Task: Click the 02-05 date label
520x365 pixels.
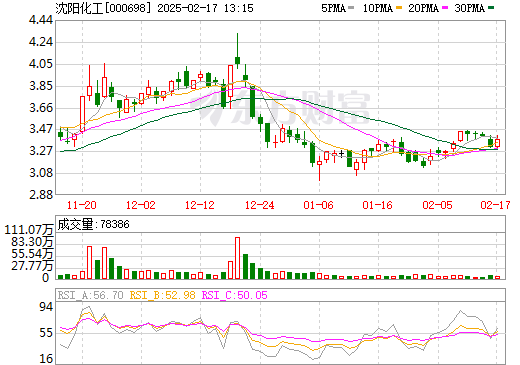Action: coord(437,205)
